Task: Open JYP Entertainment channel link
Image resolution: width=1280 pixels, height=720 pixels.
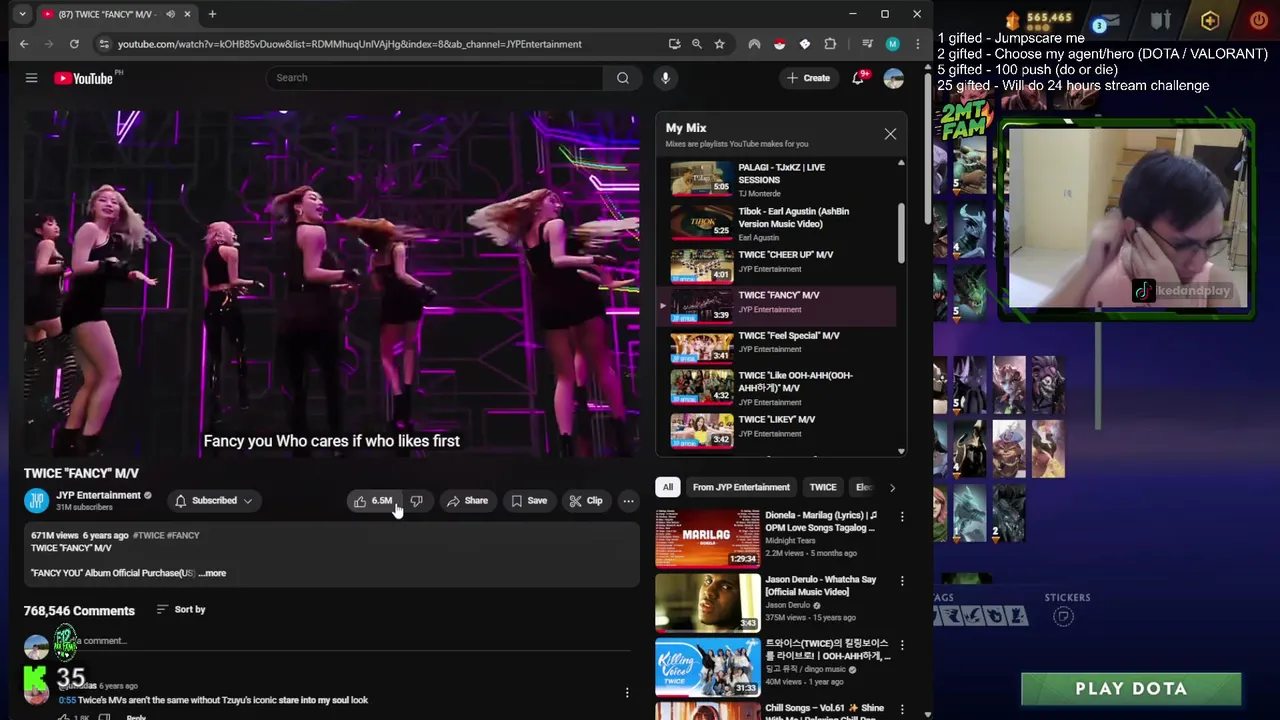Action: (98, 496)
